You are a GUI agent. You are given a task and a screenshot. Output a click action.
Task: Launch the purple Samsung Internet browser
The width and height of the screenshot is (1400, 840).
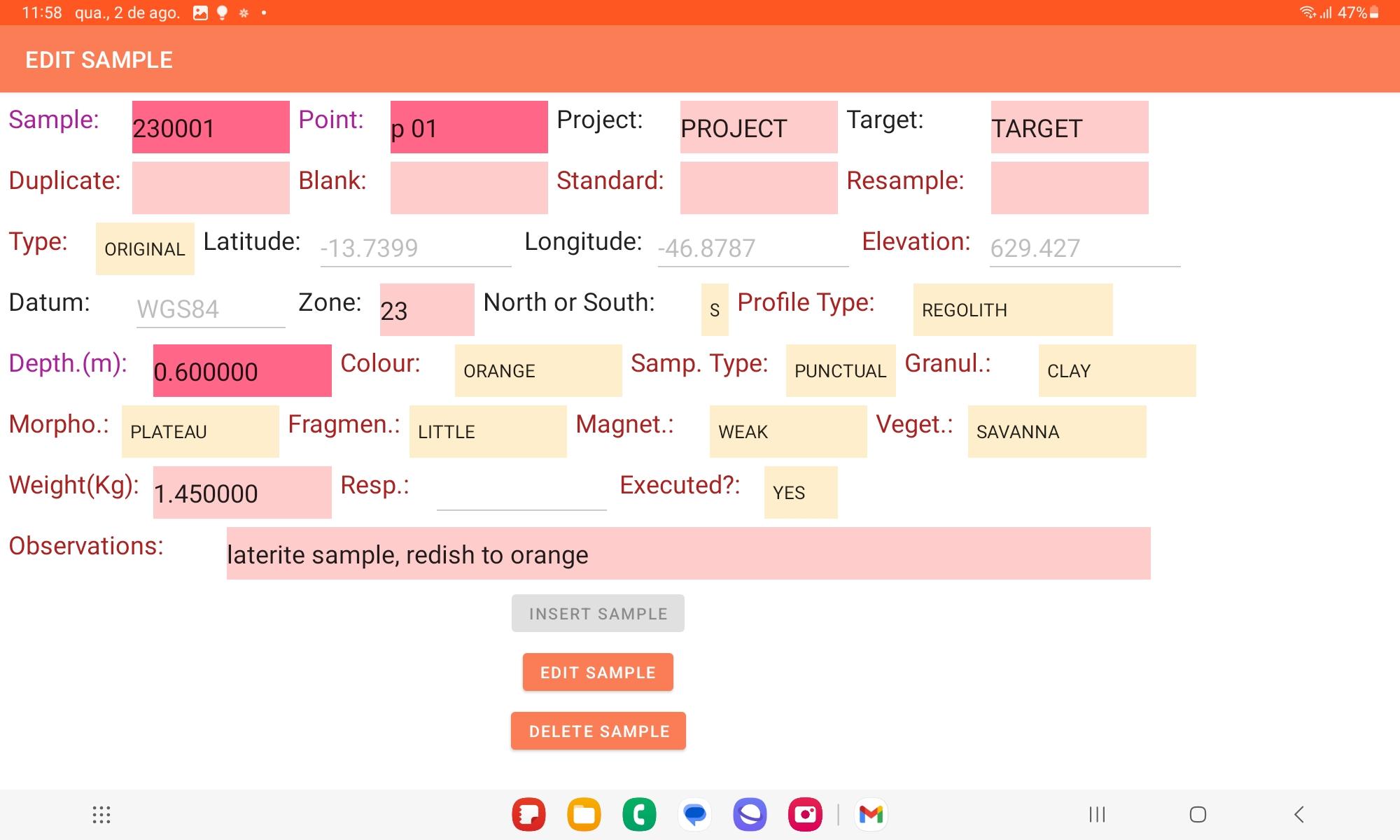pos(750,815)
